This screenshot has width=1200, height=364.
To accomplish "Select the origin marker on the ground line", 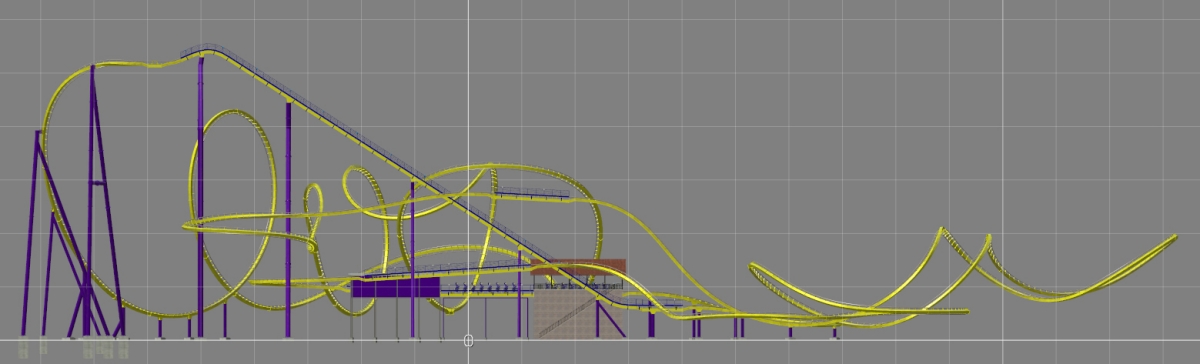I will [468, 341].
